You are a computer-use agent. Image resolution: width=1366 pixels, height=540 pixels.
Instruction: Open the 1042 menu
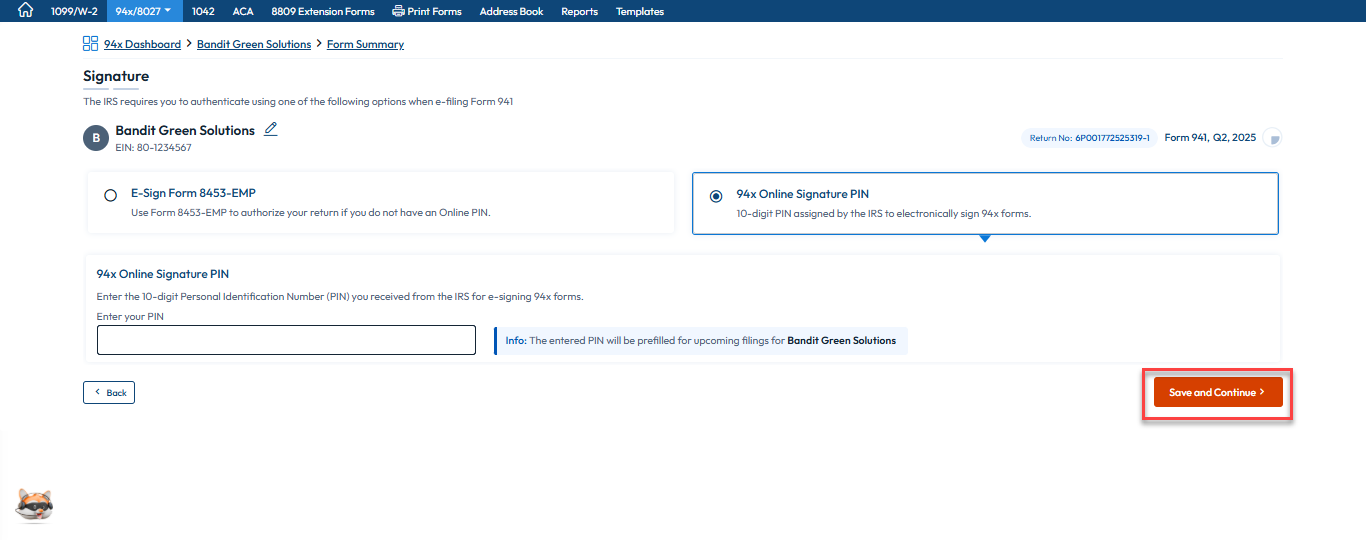tap(205, 11)
